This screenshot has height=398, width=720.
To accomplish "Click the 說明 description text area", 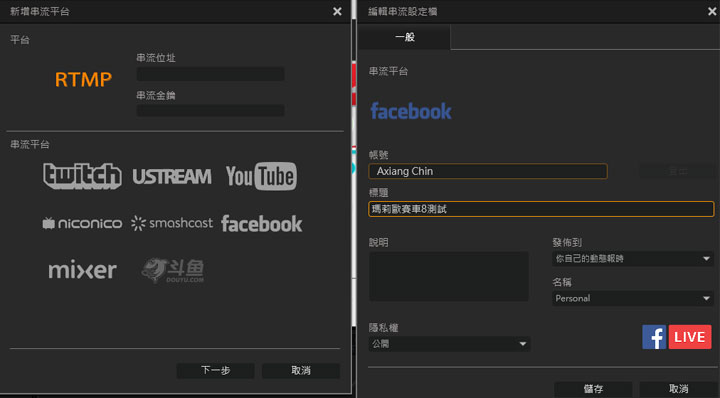I will pyautogui.click(x=449, y=276).
